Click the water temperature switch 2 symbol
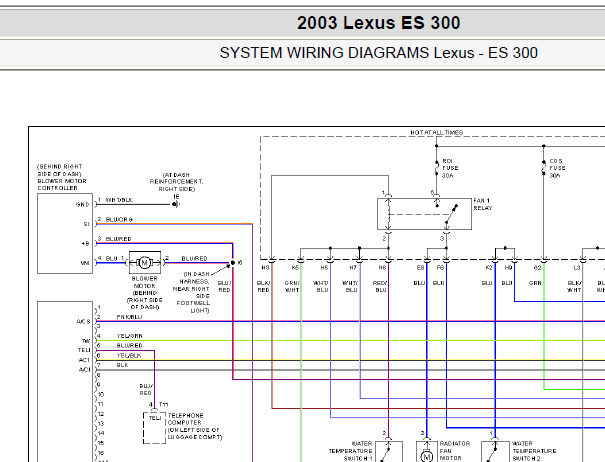The image size is (605, 462). point(495,452)
